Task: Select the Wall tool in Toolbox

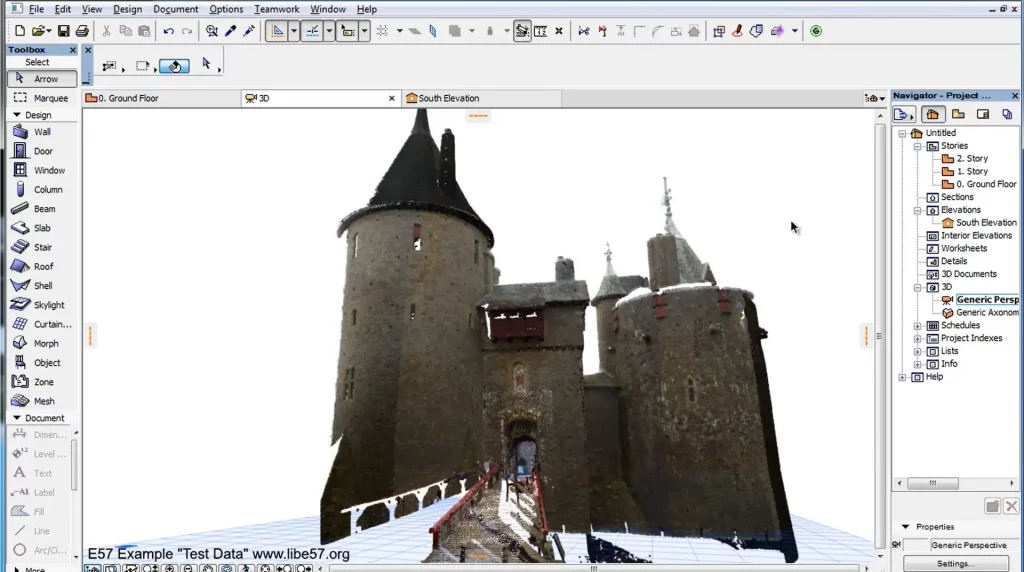Action: [x=42, y=132]
